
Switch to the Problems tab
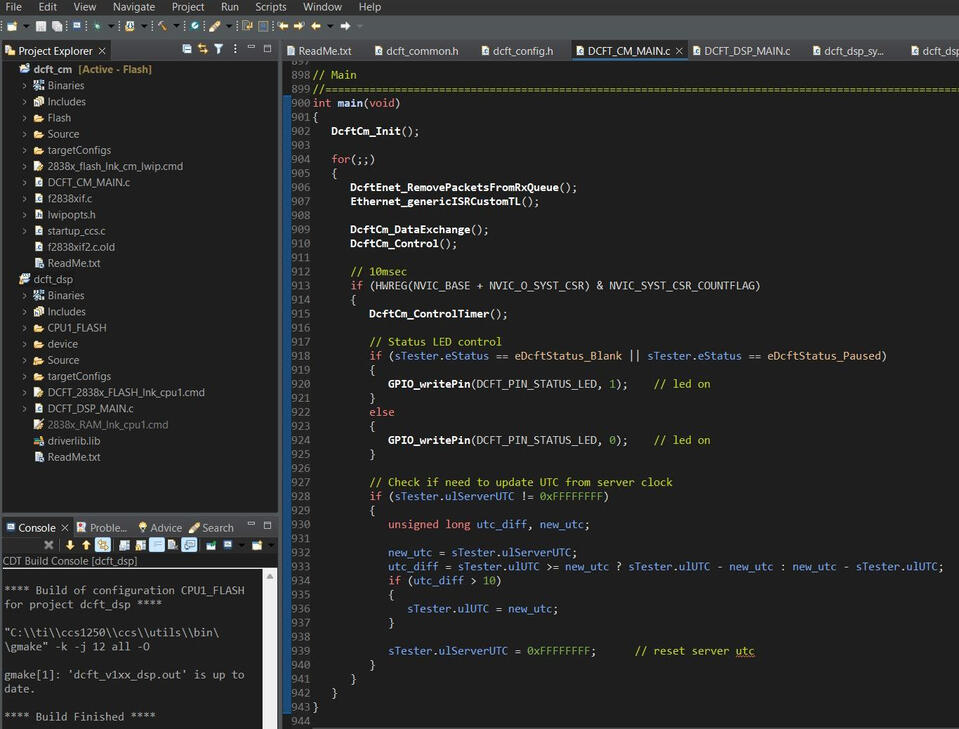pos(102,528)
